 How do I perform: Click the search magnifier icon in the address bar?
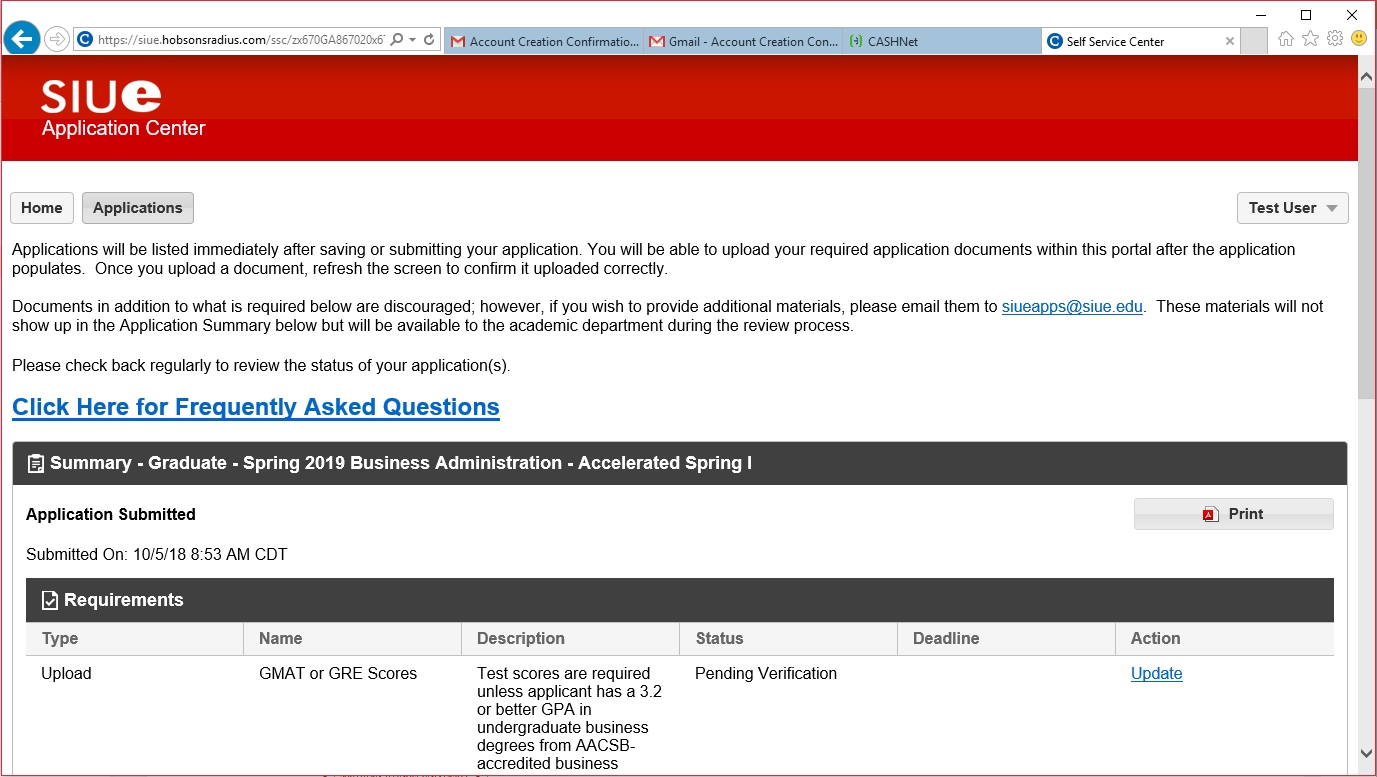pos(397,40)
